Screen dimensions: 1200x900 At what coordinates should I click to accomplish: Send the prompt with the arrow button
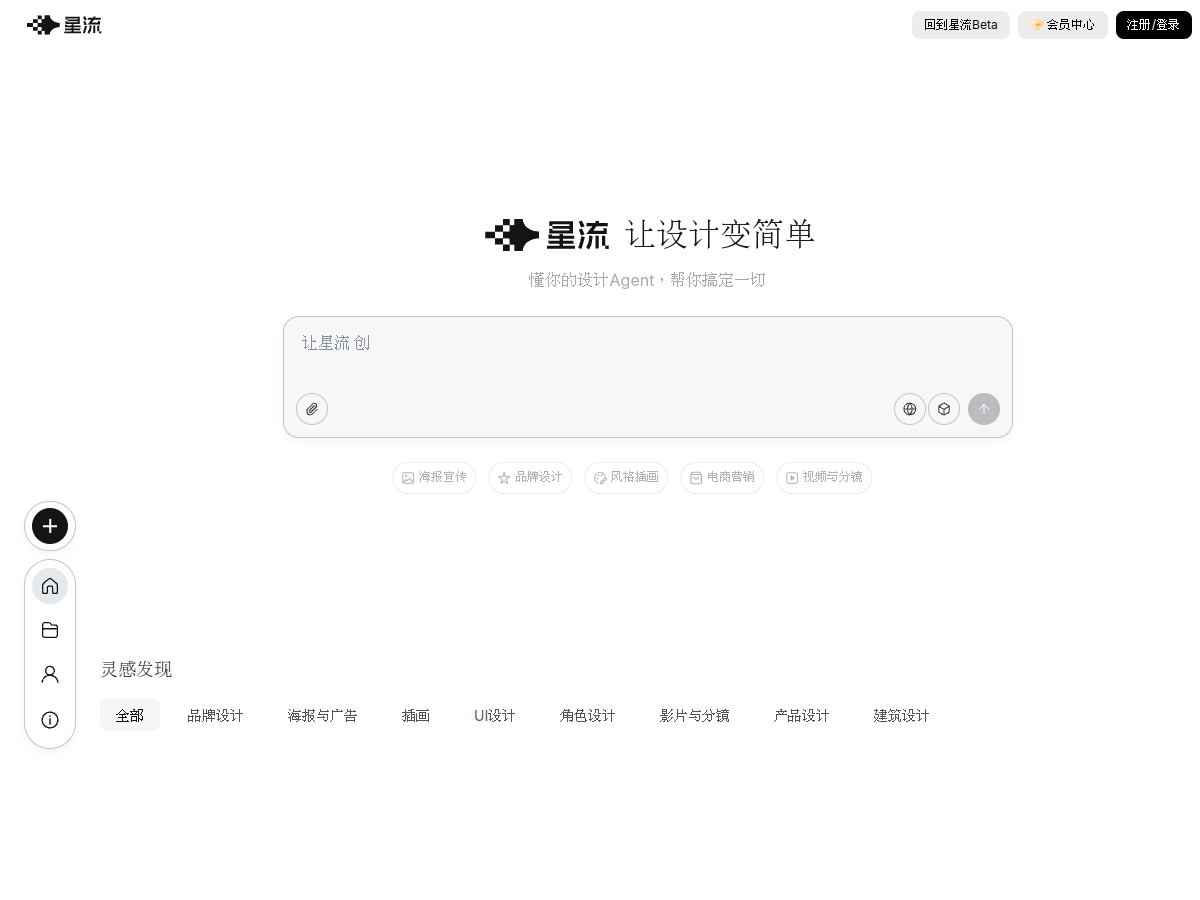pos(984,409)
